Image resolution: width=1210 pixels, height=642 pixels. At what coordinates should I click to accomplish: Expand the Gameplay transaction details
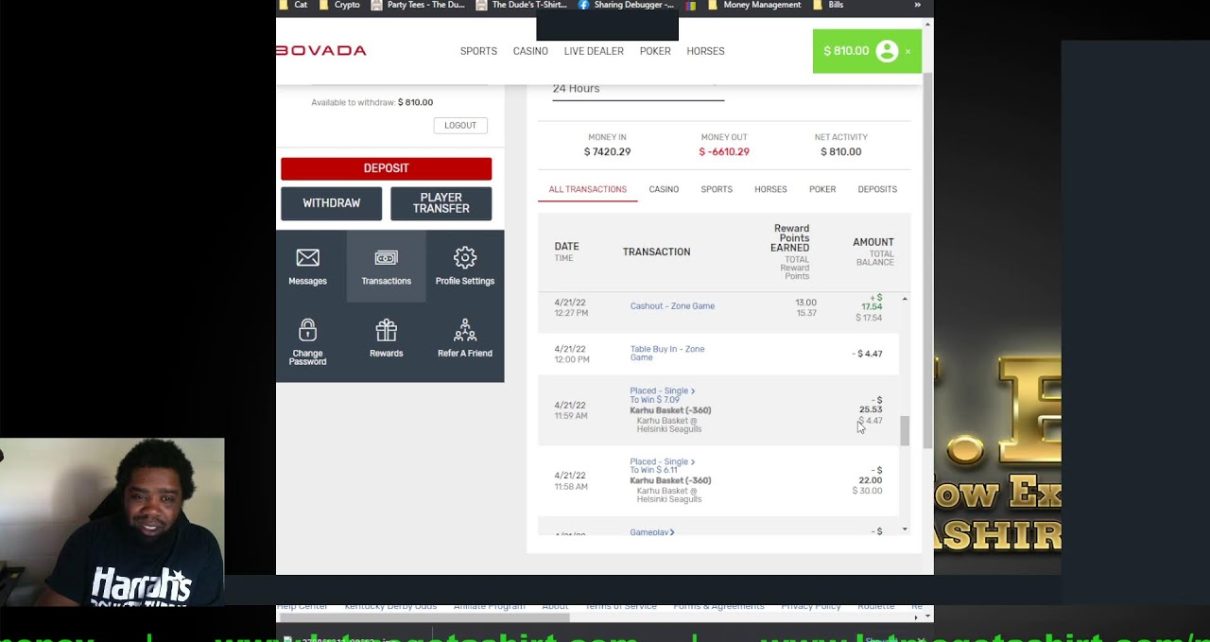point(652,532)
